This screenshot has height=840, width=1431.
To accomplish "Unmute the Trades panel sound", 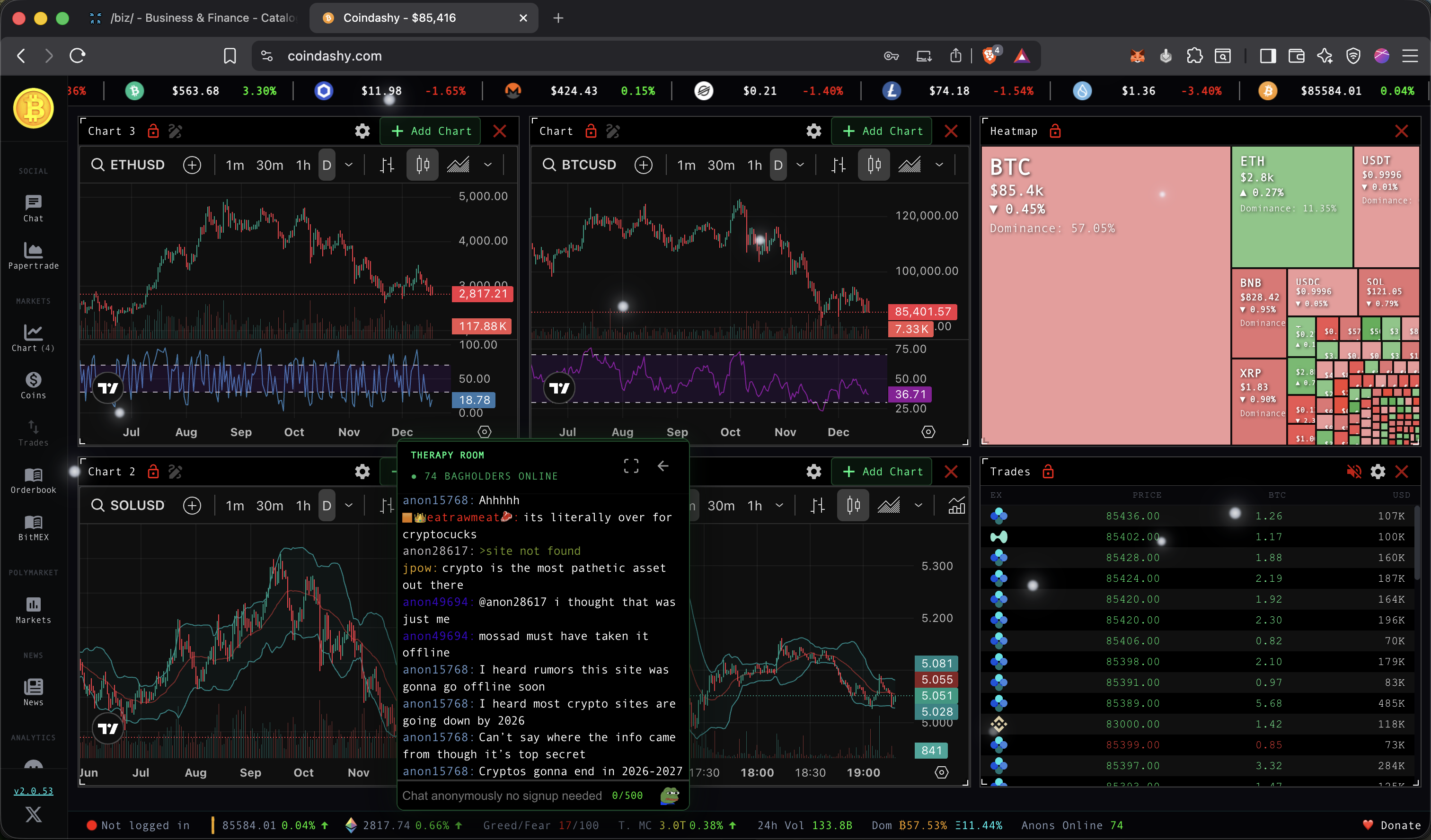I will tap(1354, 472).
